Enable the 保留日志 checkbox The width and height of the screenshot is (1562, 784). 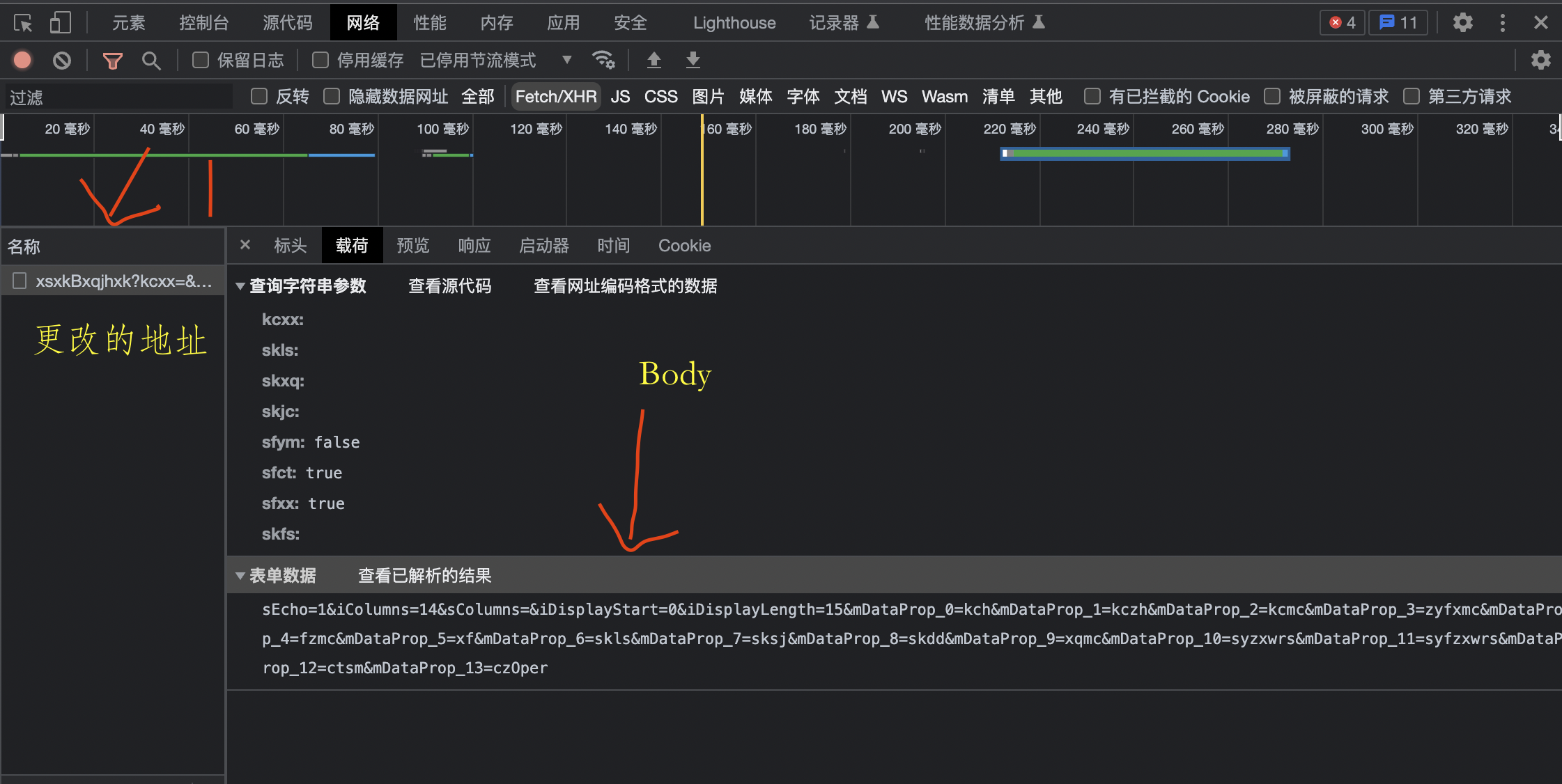click(199, 60)
